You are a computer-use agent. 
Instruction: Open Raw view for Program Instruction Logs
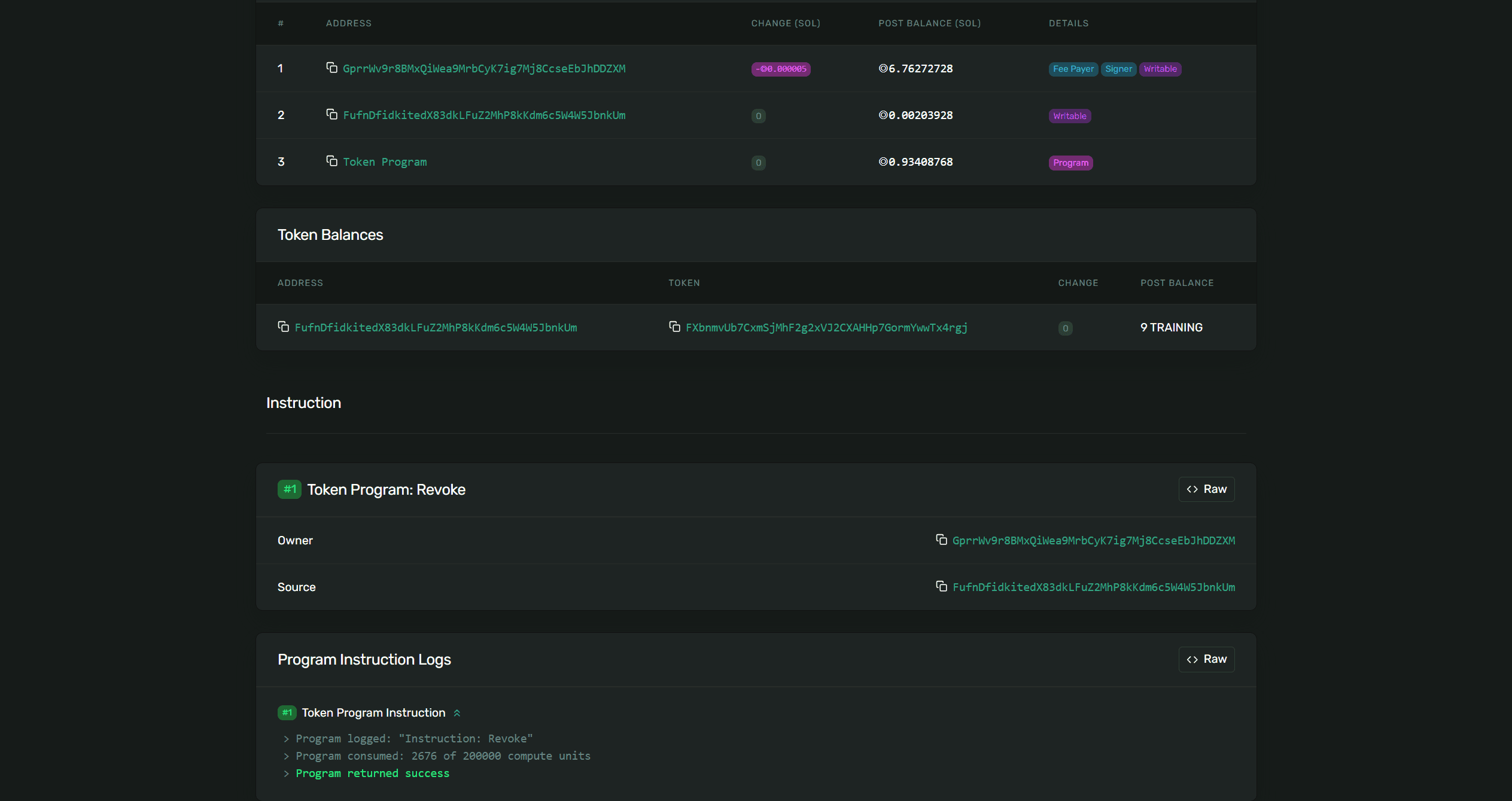point(1206,659)
